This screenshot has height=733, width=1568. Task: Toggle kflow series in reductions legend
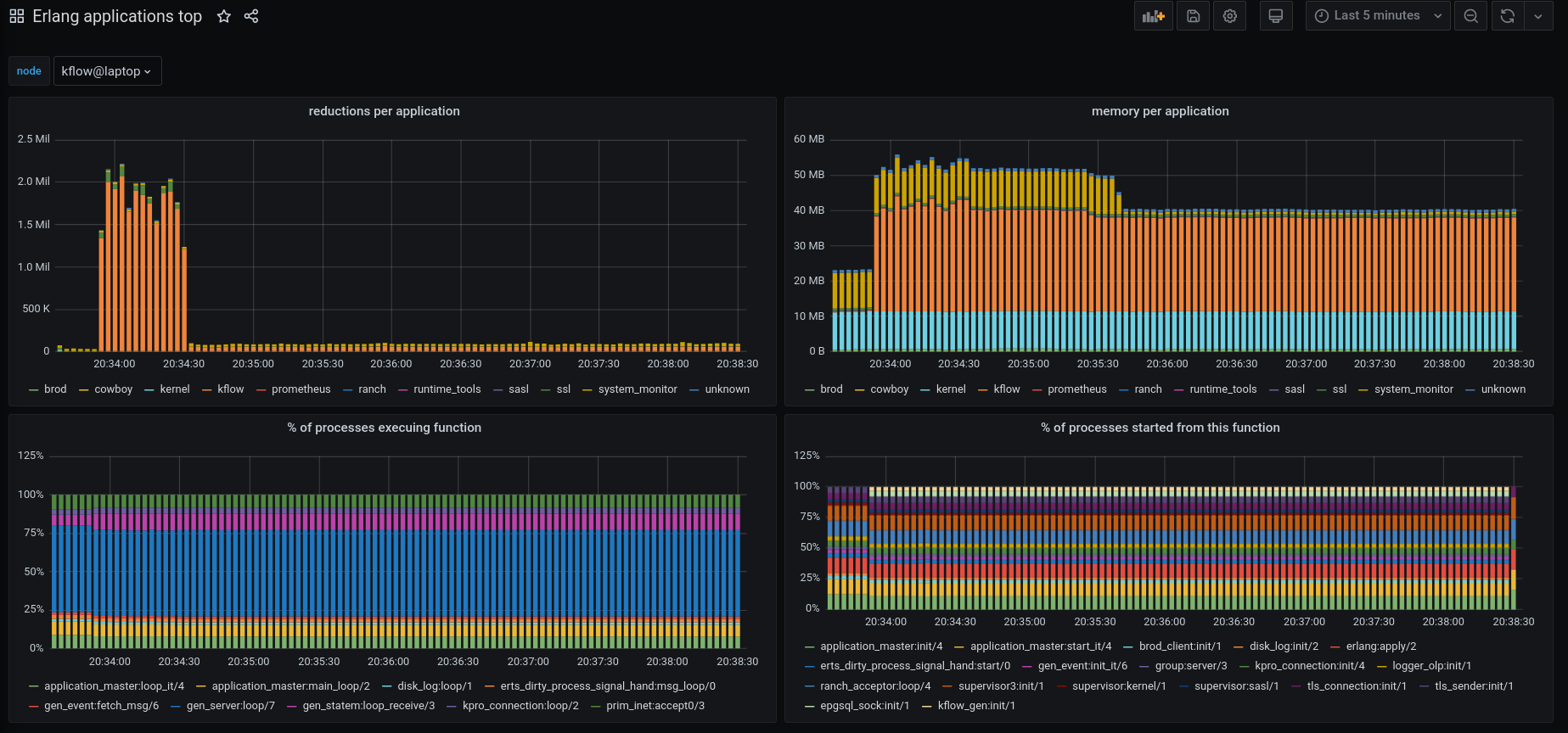click(231, 389)
